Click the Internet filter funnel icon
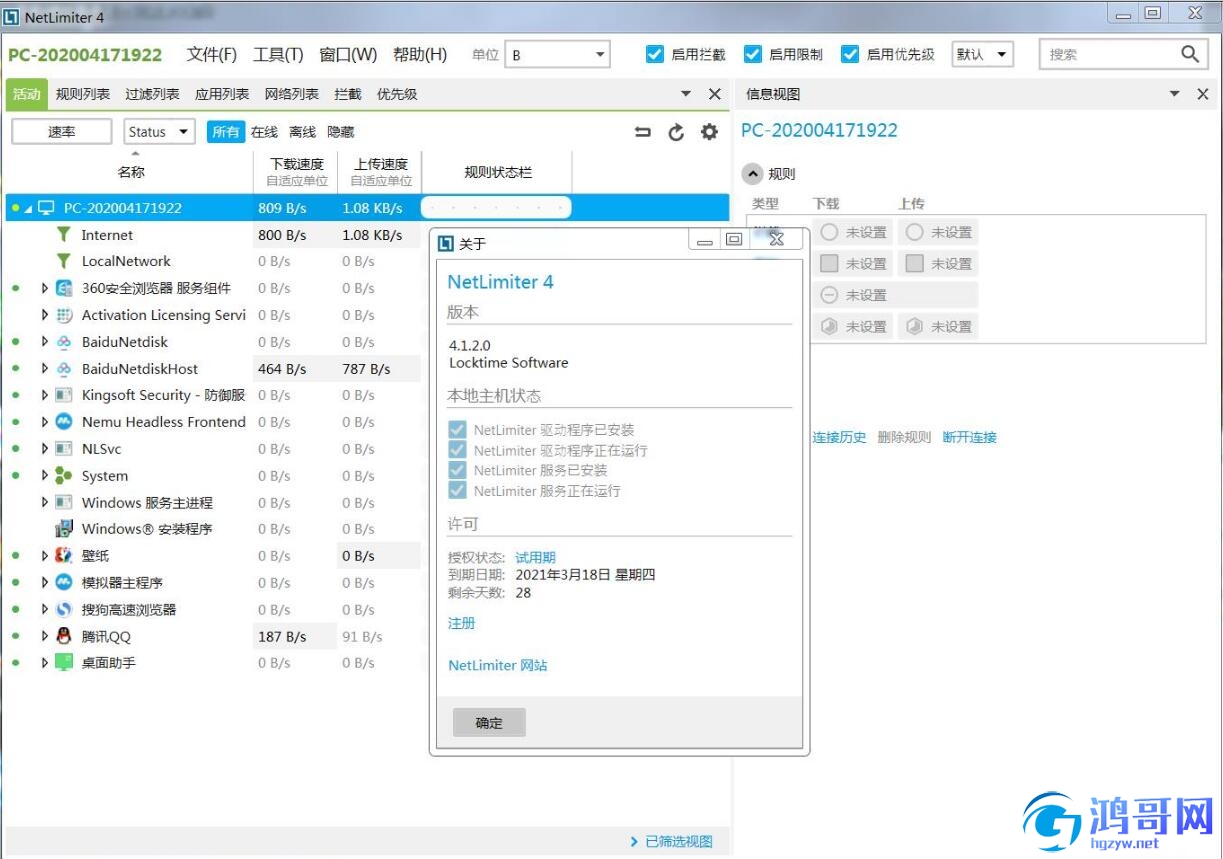This screenshot has height=859, width=1223. pos(64,235)
